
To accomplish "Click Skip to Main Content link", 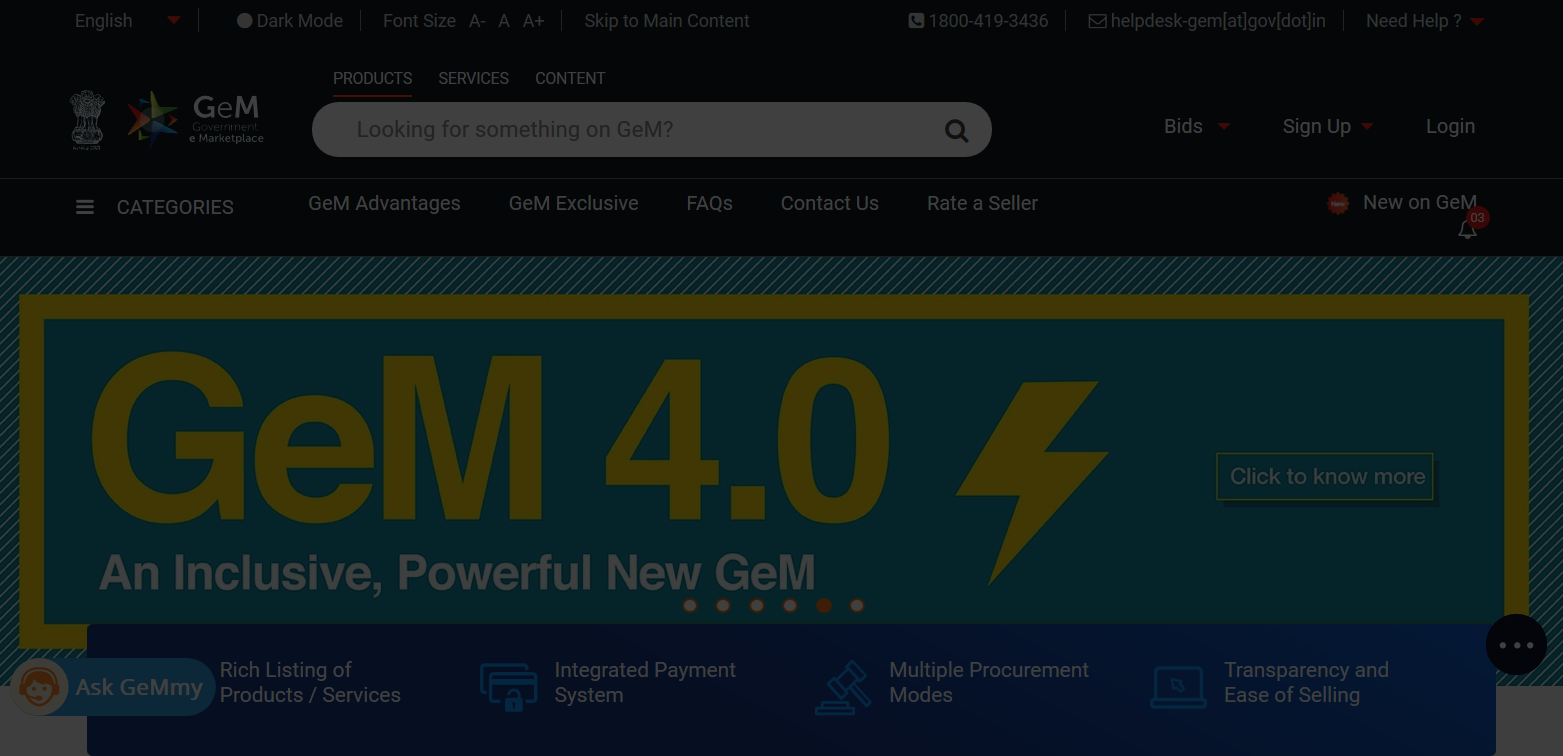I will click(x=667, y=21).
